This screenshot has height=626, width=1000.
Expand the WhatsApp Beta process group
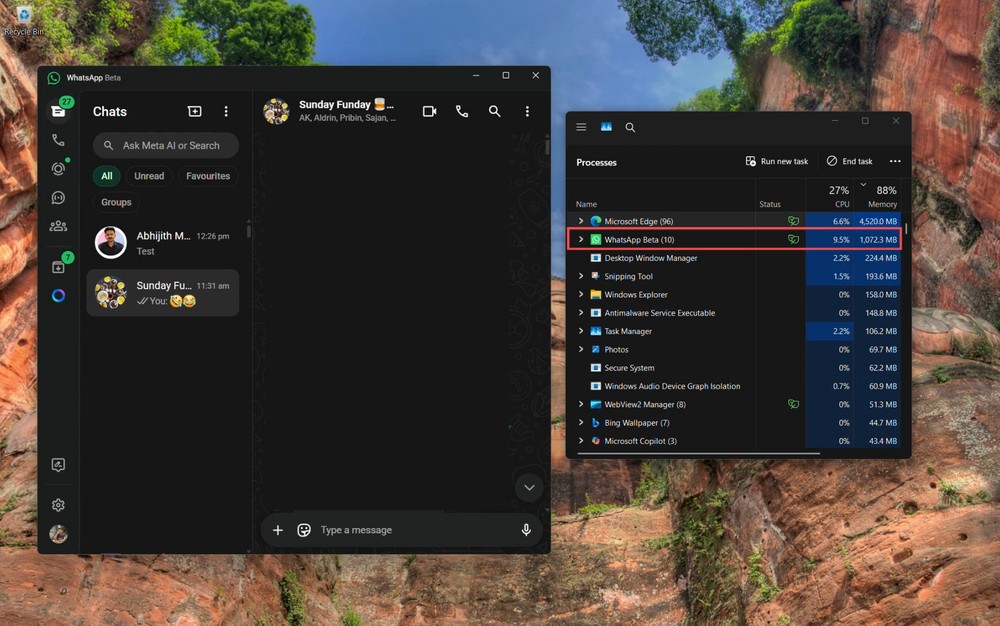pyautogui.click(x=581, y=240)
